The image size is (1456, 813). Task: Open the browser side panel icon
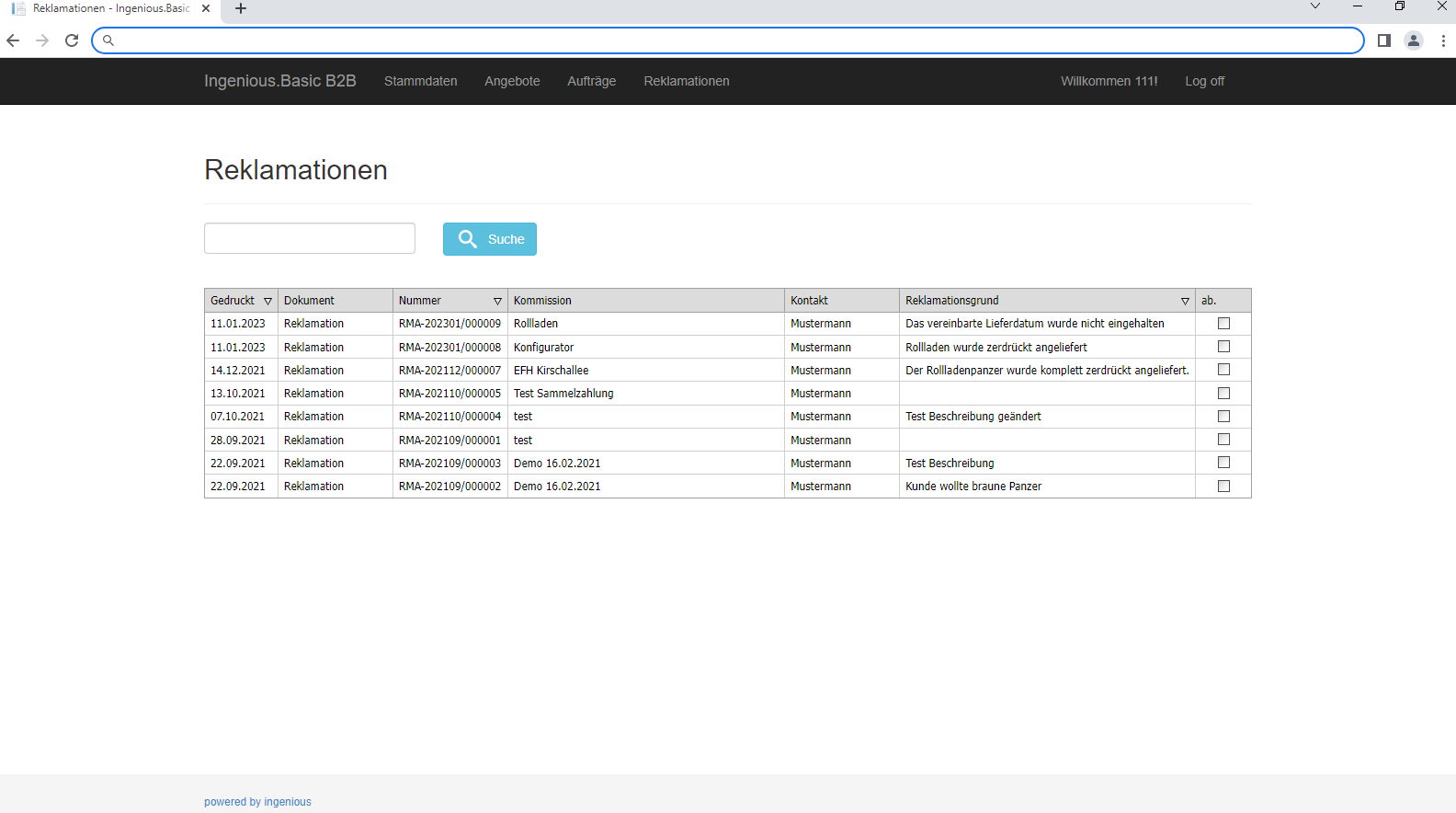point(1384,40)
